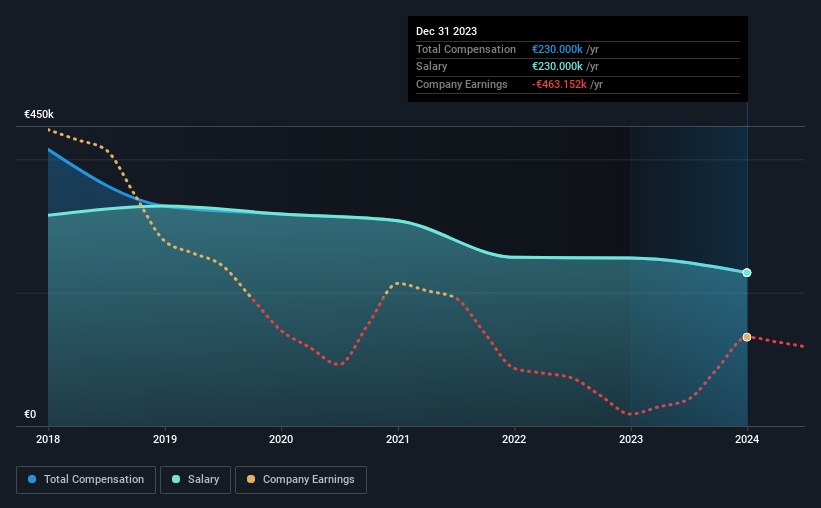Click the 2023 x-axis label
Image resolution: width=821 pixels, height=508 pixels.
tap(631, 439)
